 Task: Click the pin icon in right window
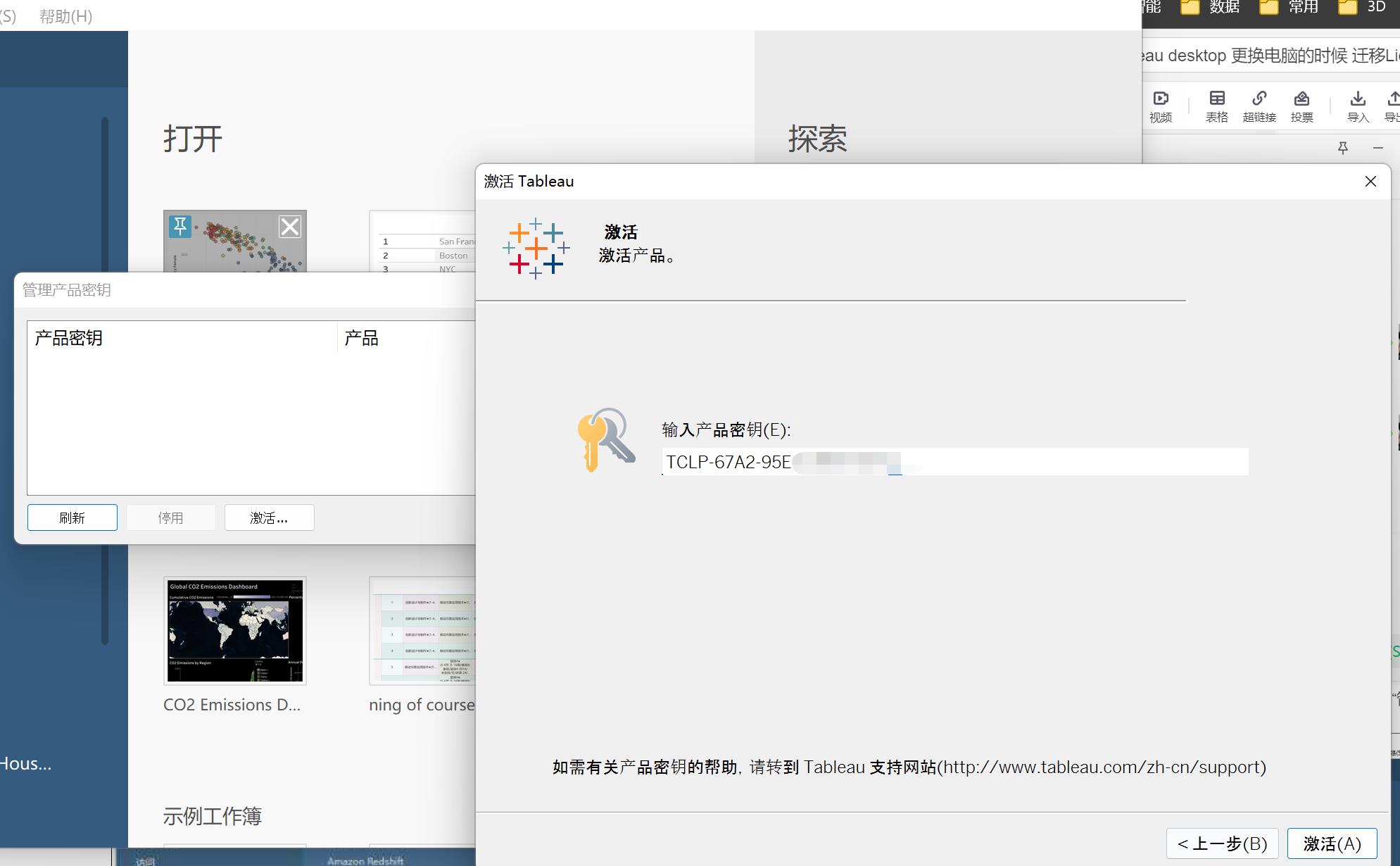(1343, 148)
